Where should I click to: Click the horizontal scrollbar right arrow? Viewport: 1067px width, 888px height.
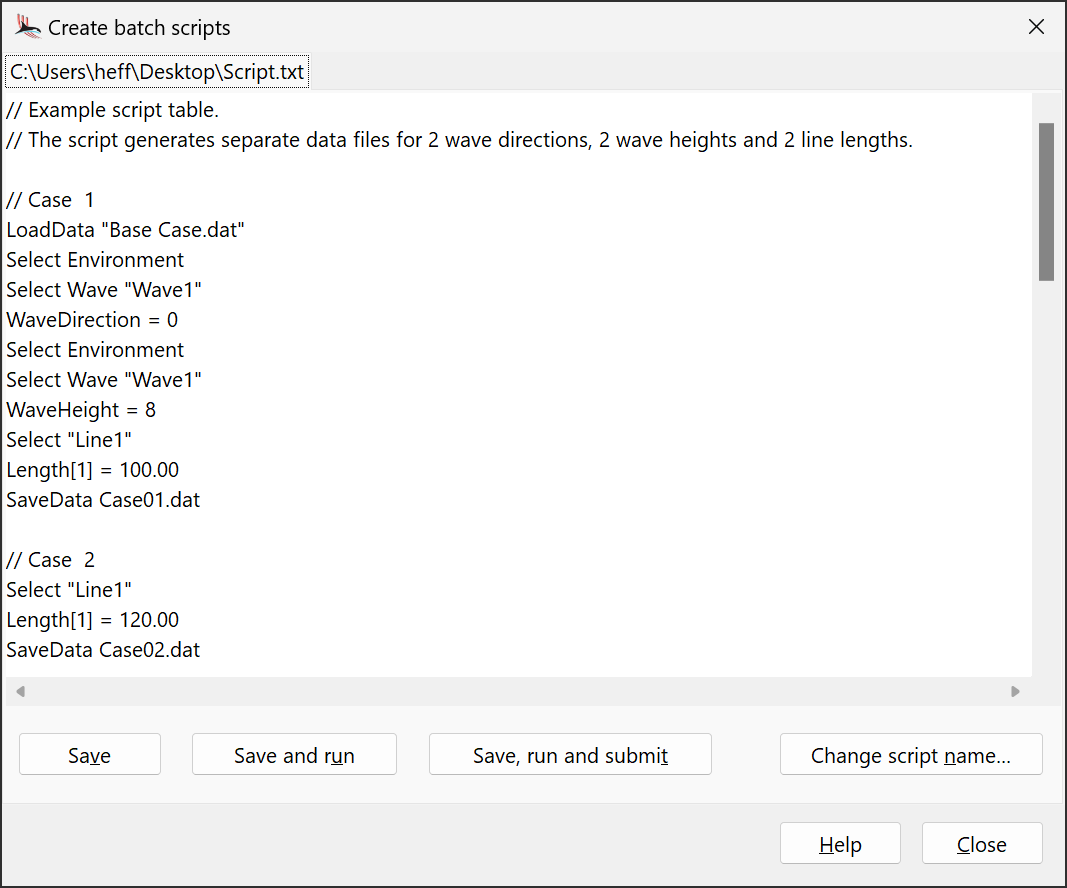click(1015, 691)
